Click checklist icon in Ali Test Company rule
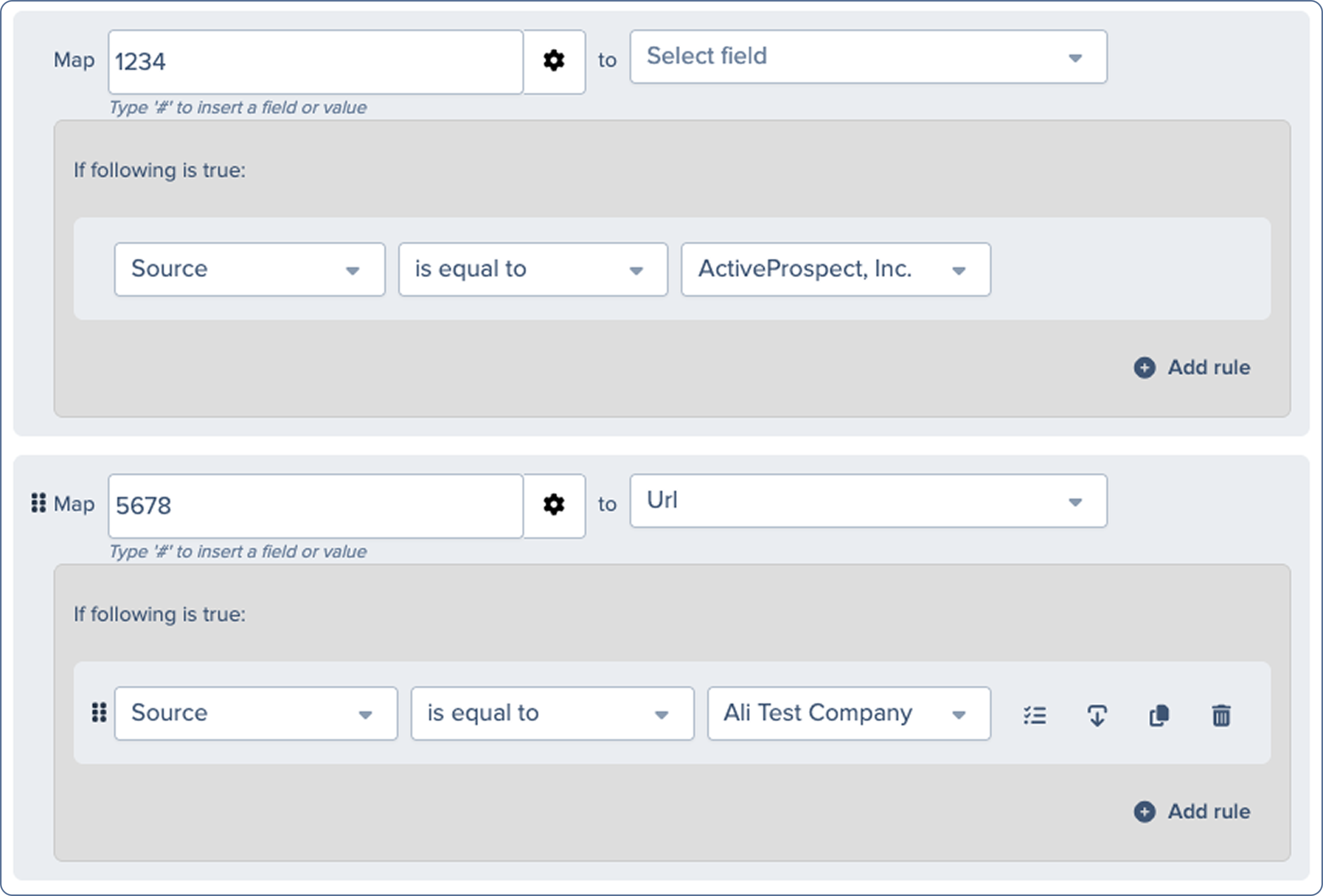 point(1035,715)
